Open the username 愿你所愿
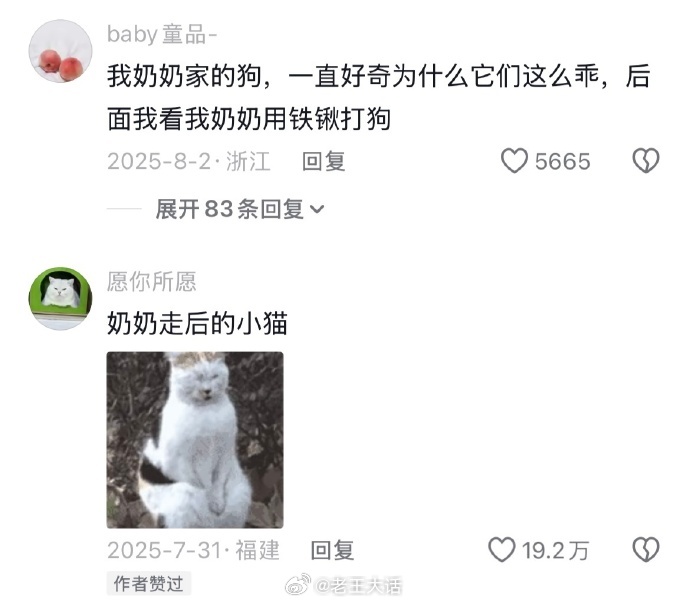Image resolution: width=690 pixels, height=603 pixels. (x=151, y=282)
